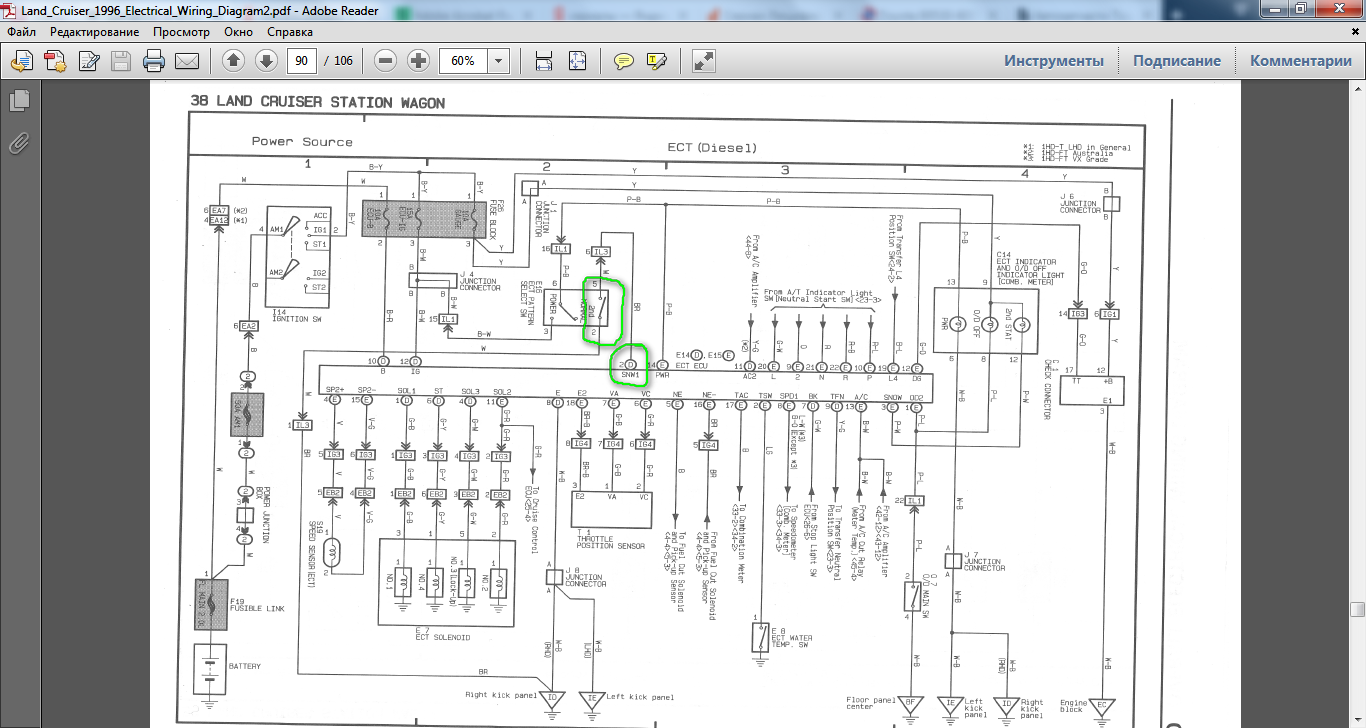Switch to read mode view

click(704, 61)
